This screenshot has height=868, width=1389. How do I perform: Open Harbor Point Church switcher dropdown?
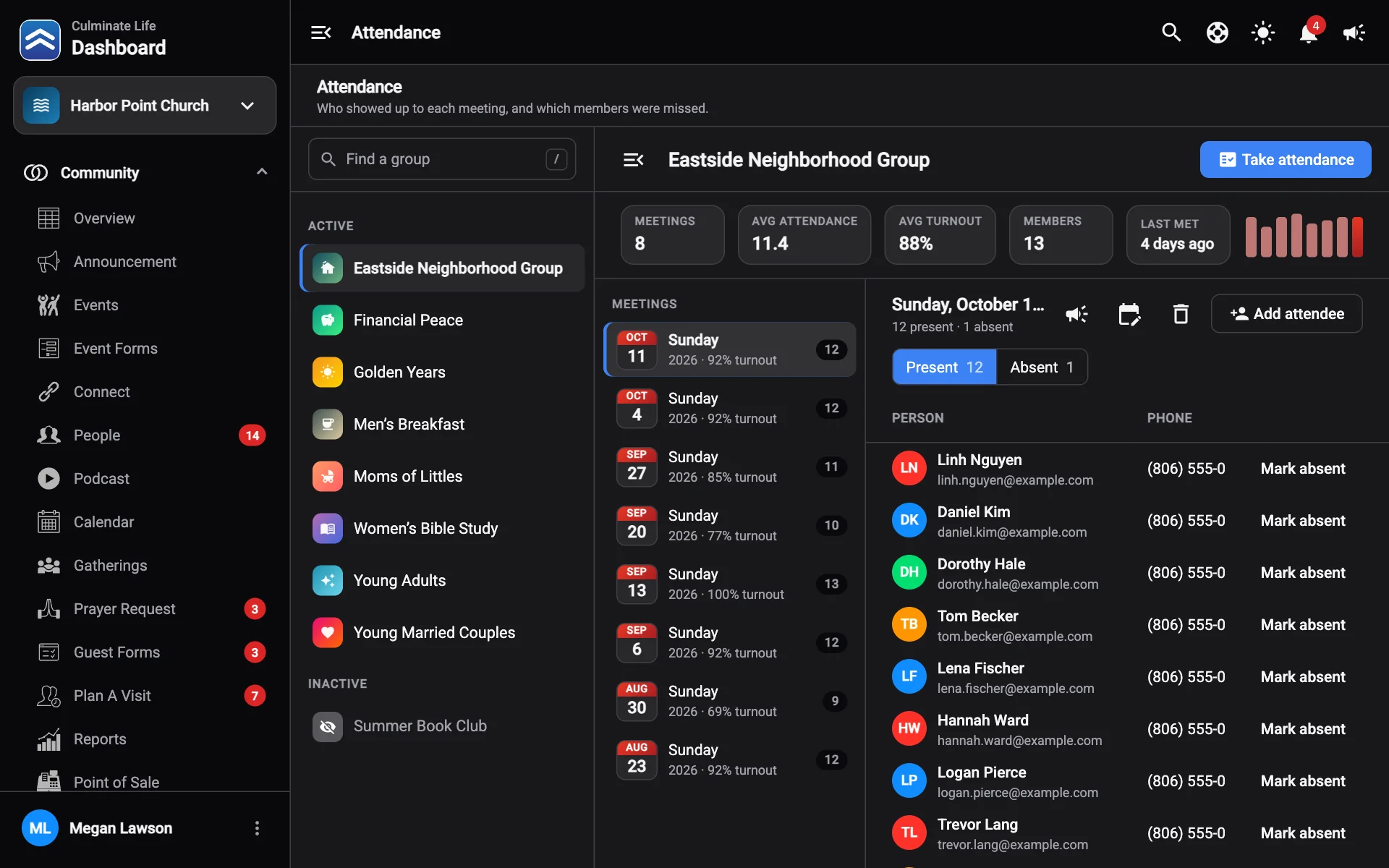[x=145, y=106]
